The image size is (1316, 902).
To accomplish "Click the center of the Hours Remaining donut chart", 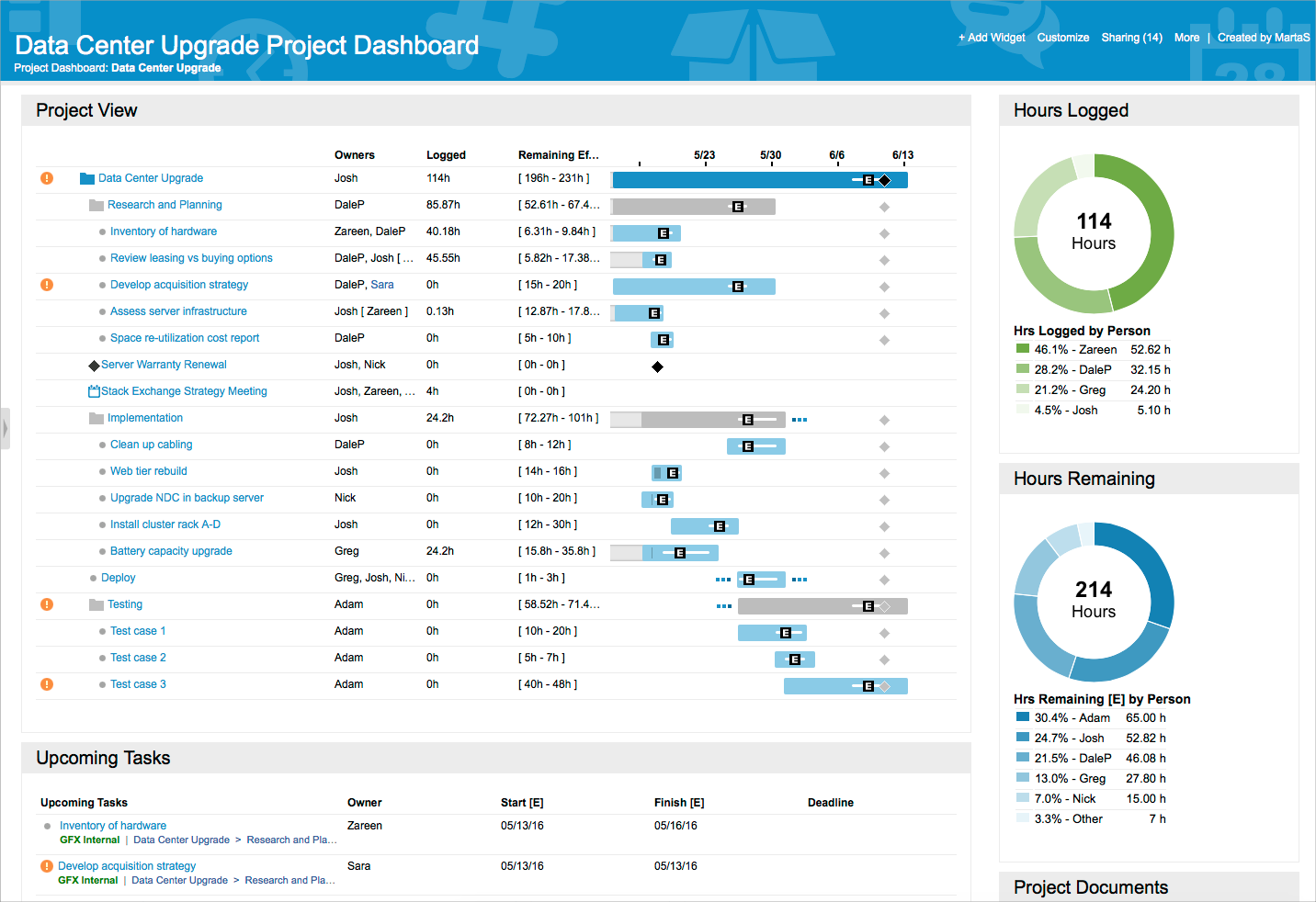I will coord(1094,602).
